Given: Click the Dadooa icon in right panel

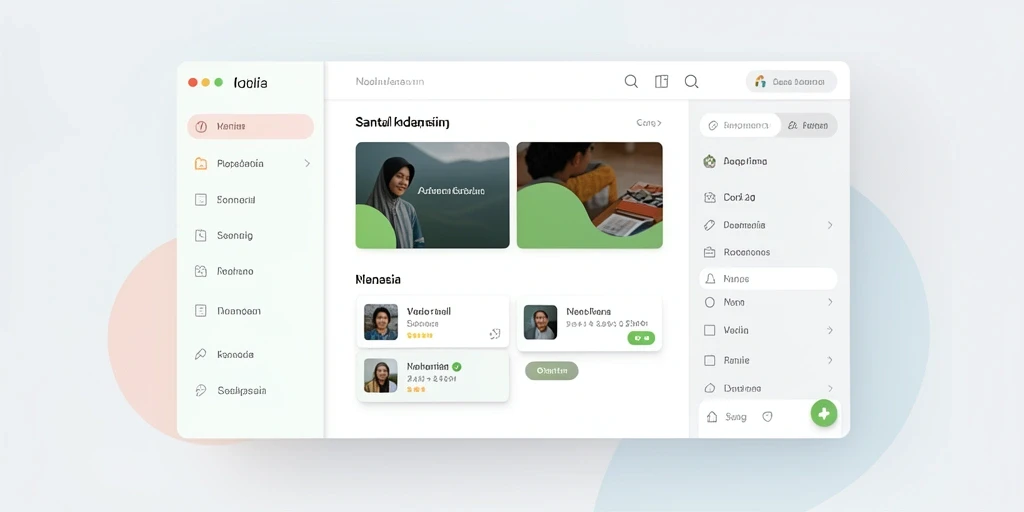Looking at the screenshot, I should (710, 388).
